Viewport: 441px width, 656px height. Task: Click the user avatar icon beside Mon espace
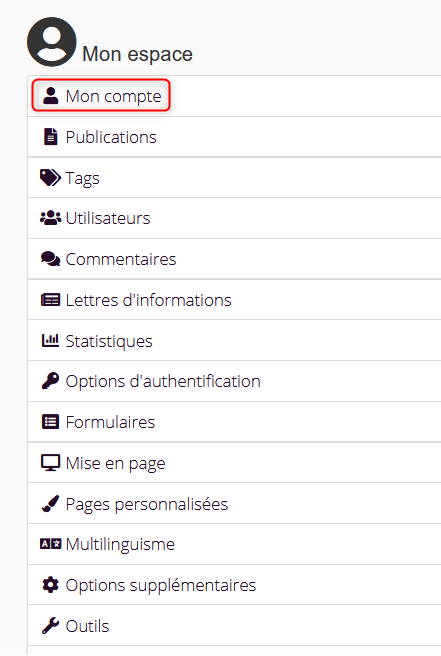click(51, 42)
